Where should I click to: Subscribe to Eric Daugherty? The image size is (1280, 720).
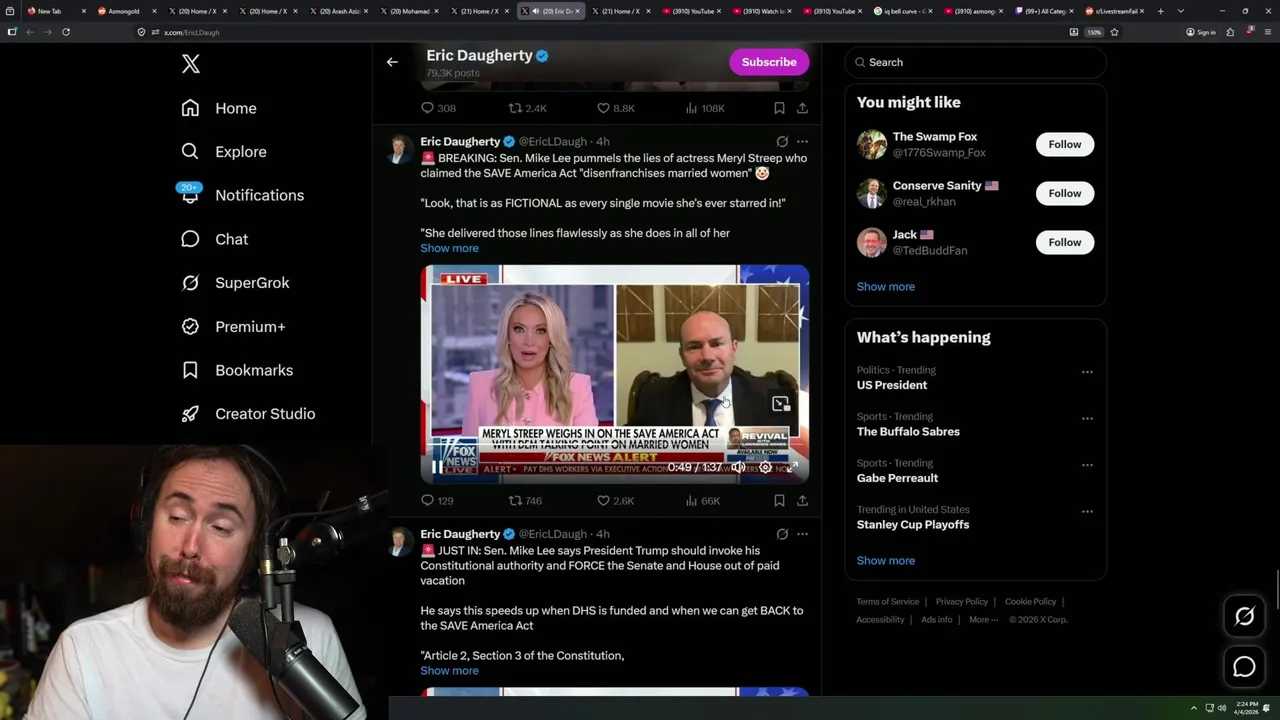(769, 62)
